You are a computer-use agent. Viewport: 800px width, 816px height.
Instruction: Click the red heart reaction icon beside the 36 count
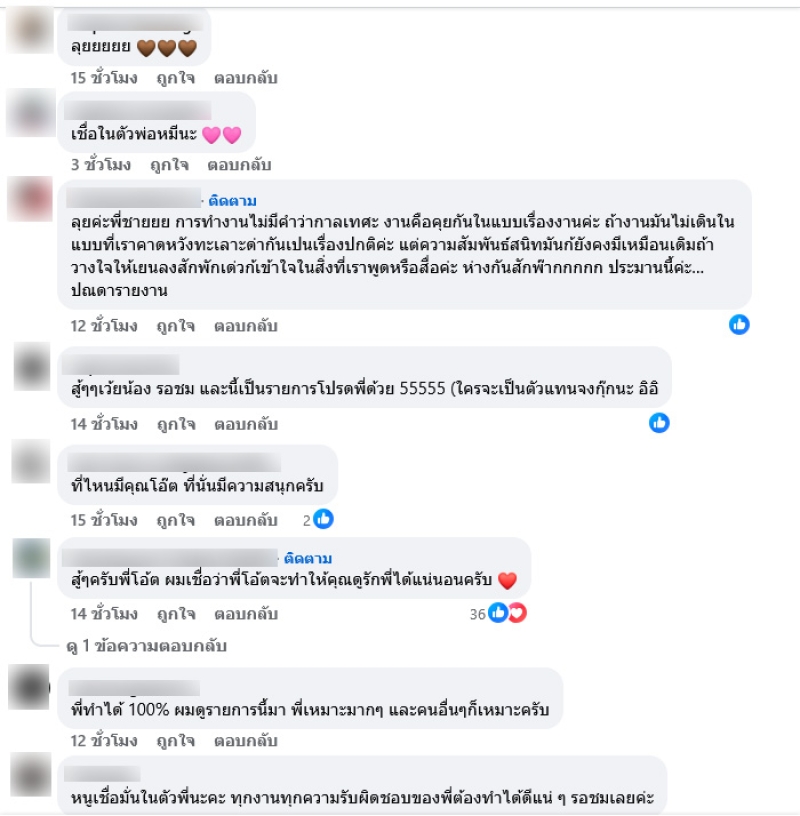coord(517,613)
